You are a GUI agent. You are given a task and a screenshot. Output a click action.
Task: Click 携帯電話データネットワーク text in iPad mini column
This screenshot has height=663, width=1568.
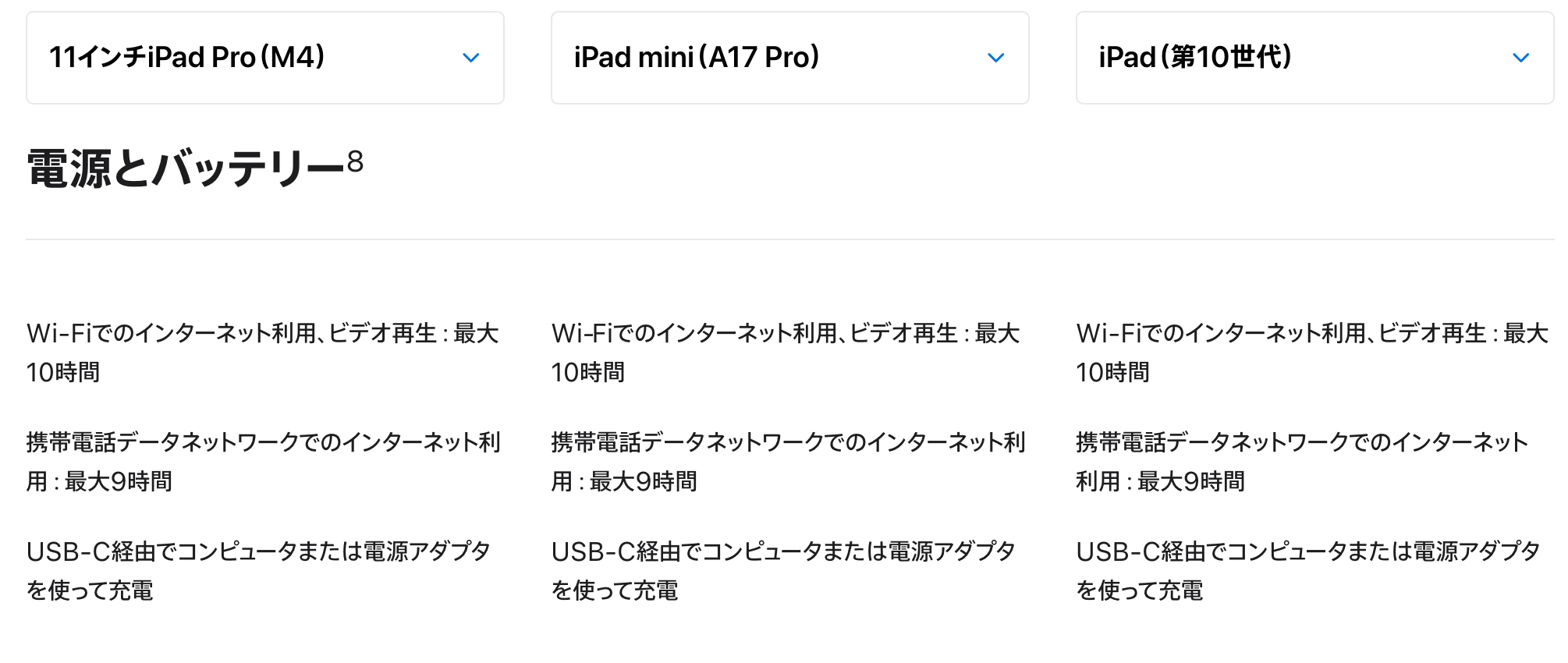click(x=789, y=462)
